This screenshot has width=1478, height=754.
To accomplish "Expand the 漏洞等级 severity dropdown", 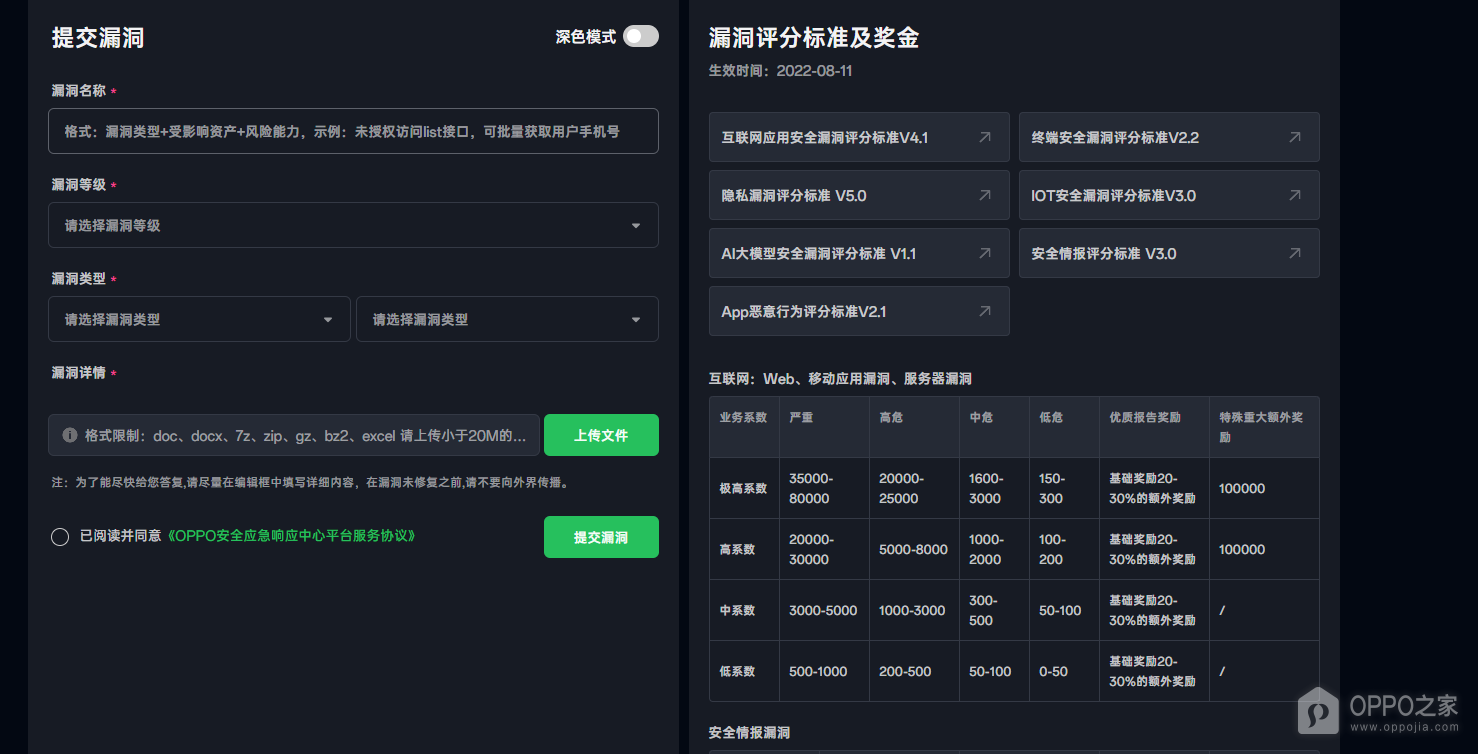I will pyautogui.click(x=353, y=225).
